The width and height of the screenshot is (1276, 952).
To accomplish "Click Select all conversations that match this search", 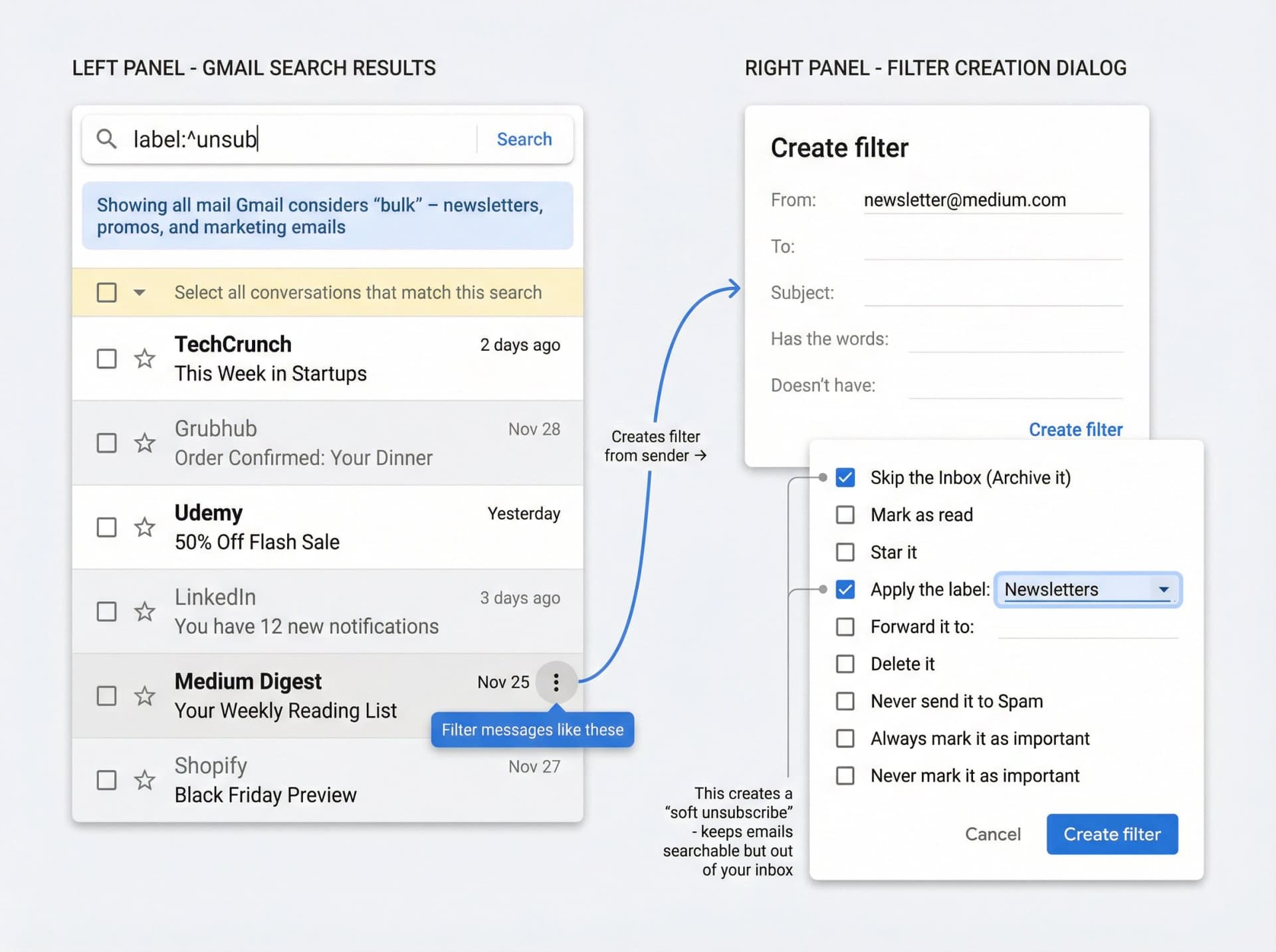I will (x=358, y=292).
